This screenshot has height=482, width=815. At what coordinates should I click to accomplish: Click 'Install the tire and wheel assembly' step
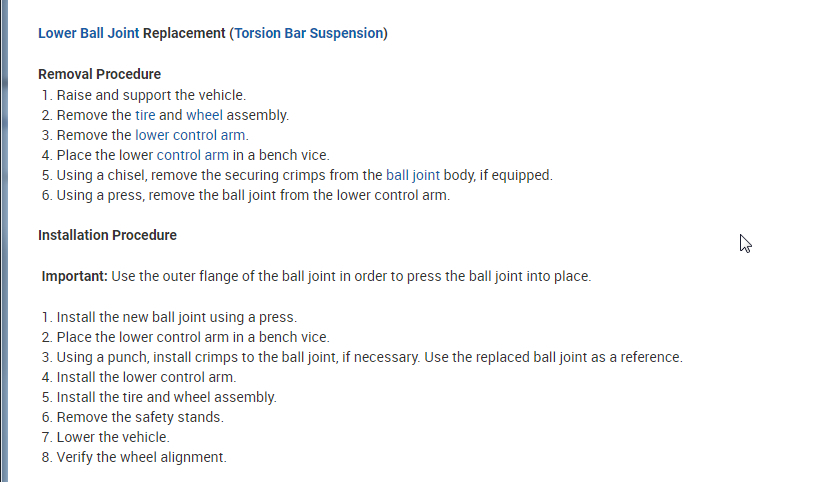pos(166,397)
